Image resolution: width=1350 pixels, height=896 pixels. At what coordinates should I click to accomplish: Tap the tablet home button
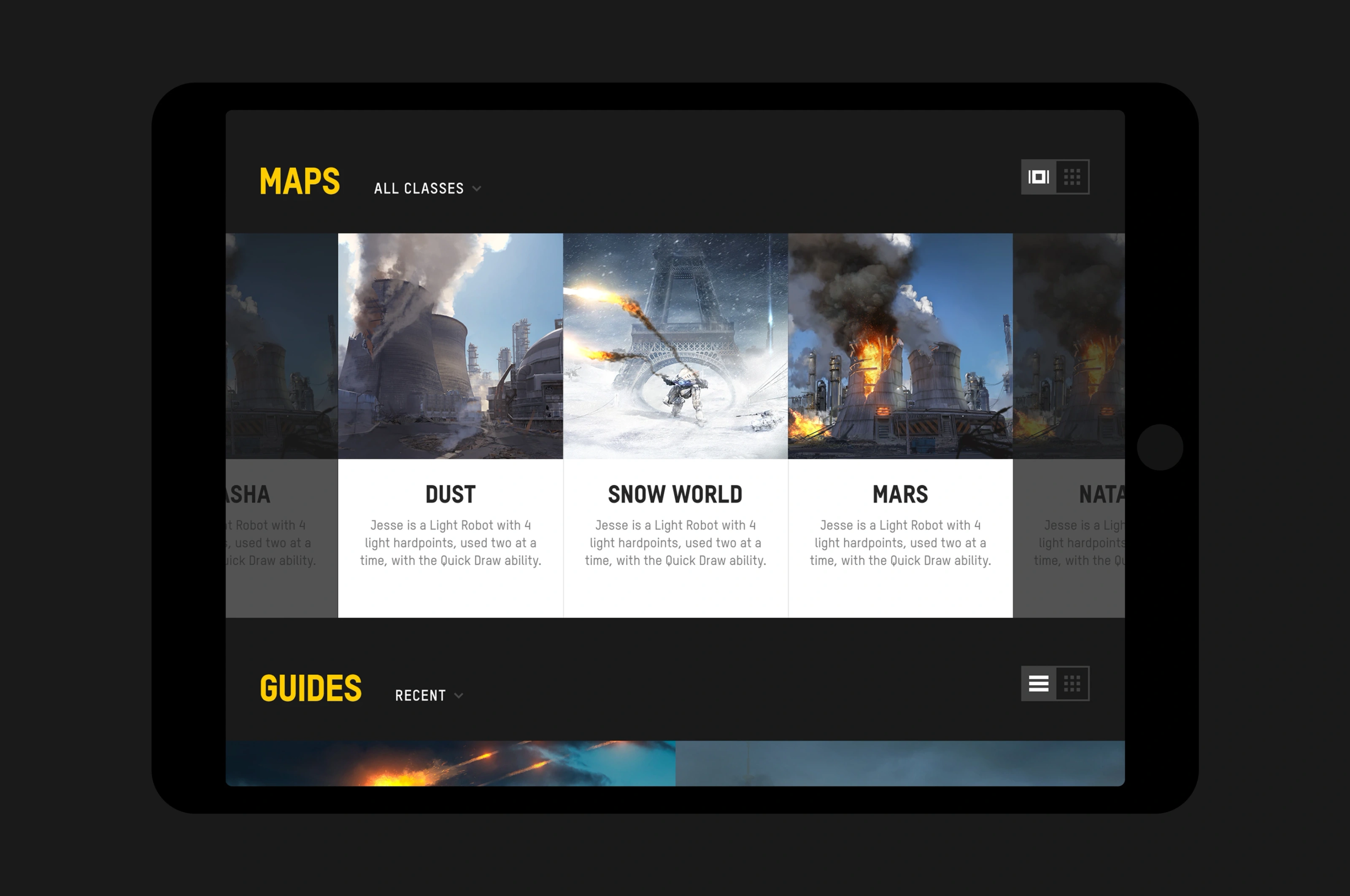(1160, 447)
